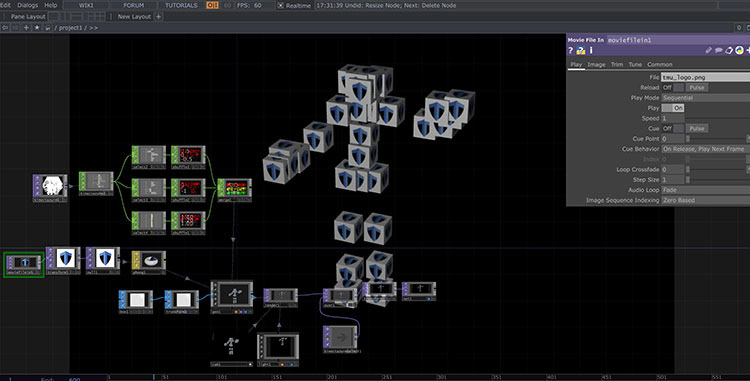Click the back arrow in network path bar

click(x=6, y=28)
